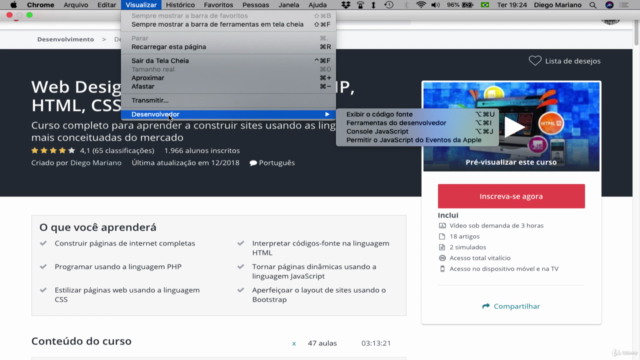Viewport: 640px width, 360px height.
Task: Open the Editar menu
Action: [x=107, y=5]
